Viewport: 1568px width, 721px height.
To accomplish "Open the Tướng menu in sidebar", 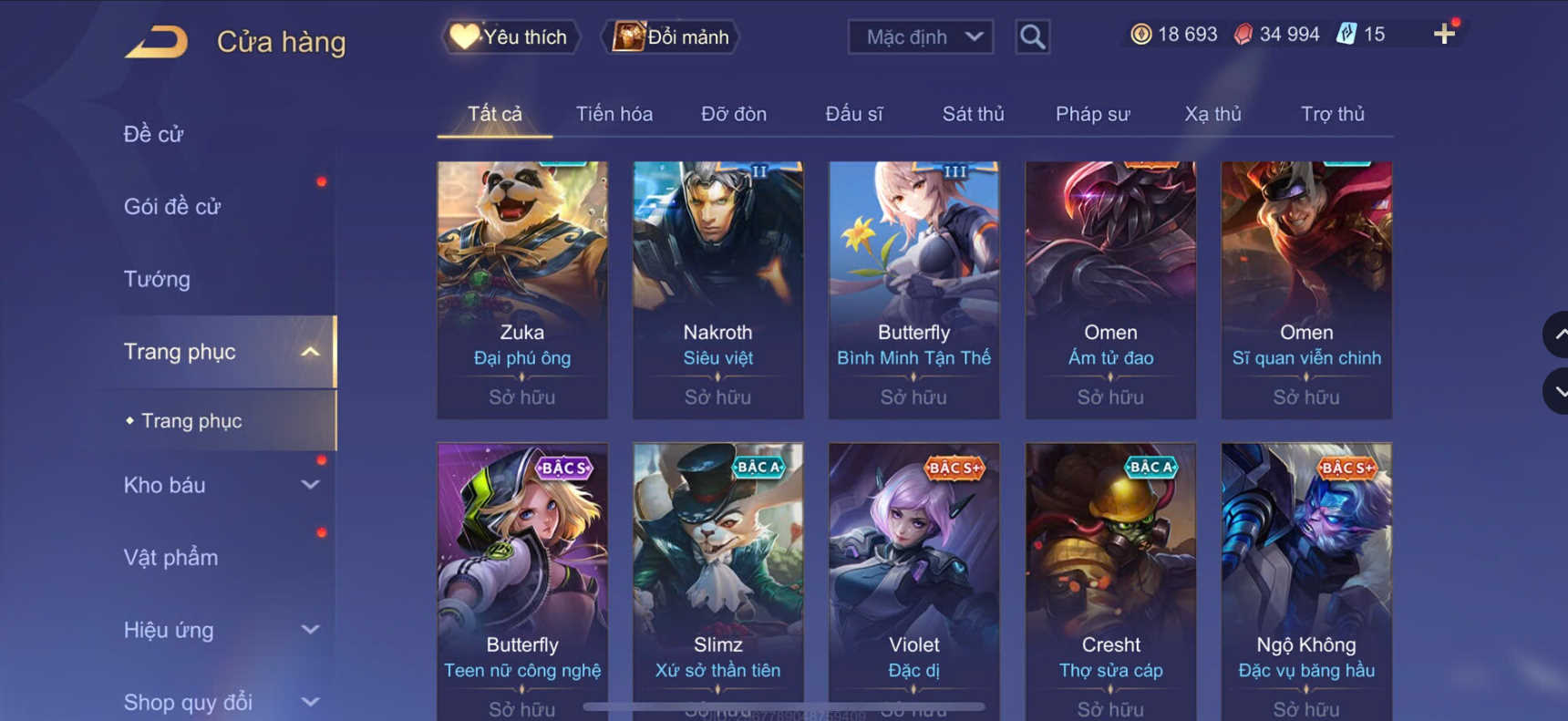I will 157,279.
